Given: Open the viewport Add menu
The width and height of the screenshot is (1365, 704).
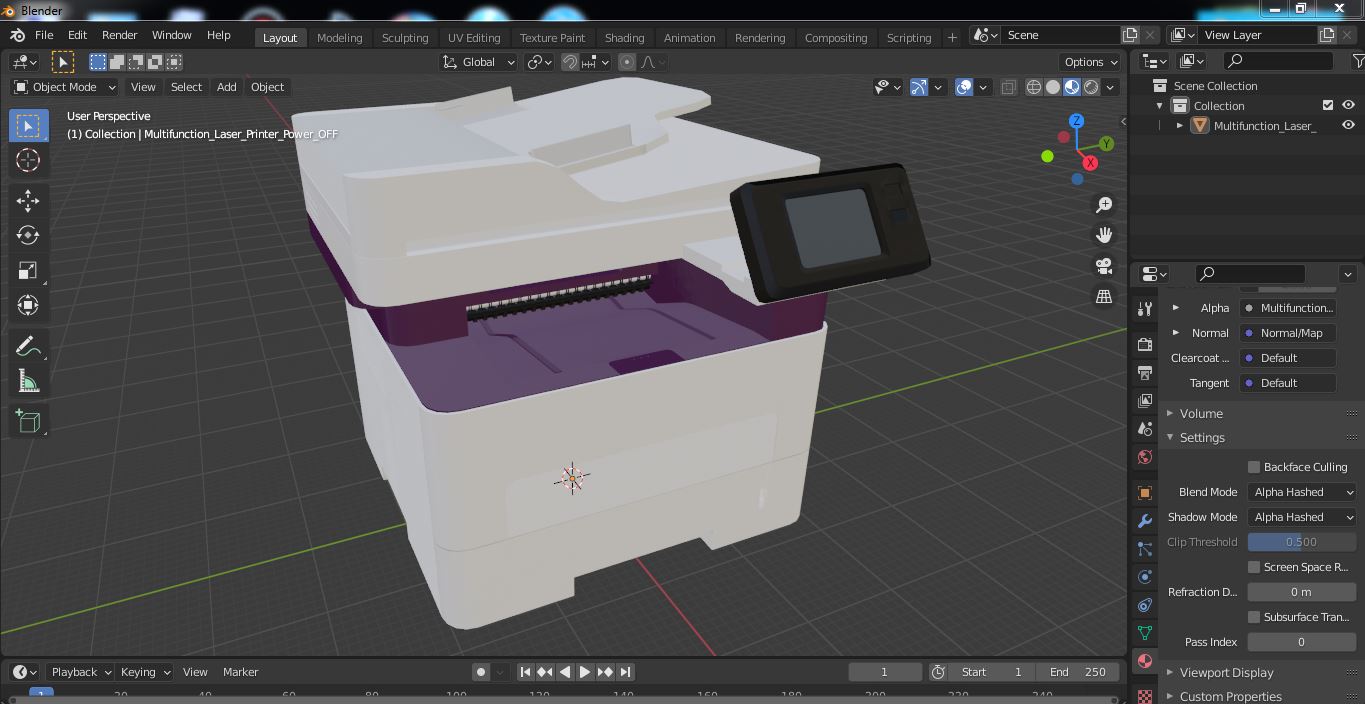Looking at the screenshot, I should click(x=226, y=87).
